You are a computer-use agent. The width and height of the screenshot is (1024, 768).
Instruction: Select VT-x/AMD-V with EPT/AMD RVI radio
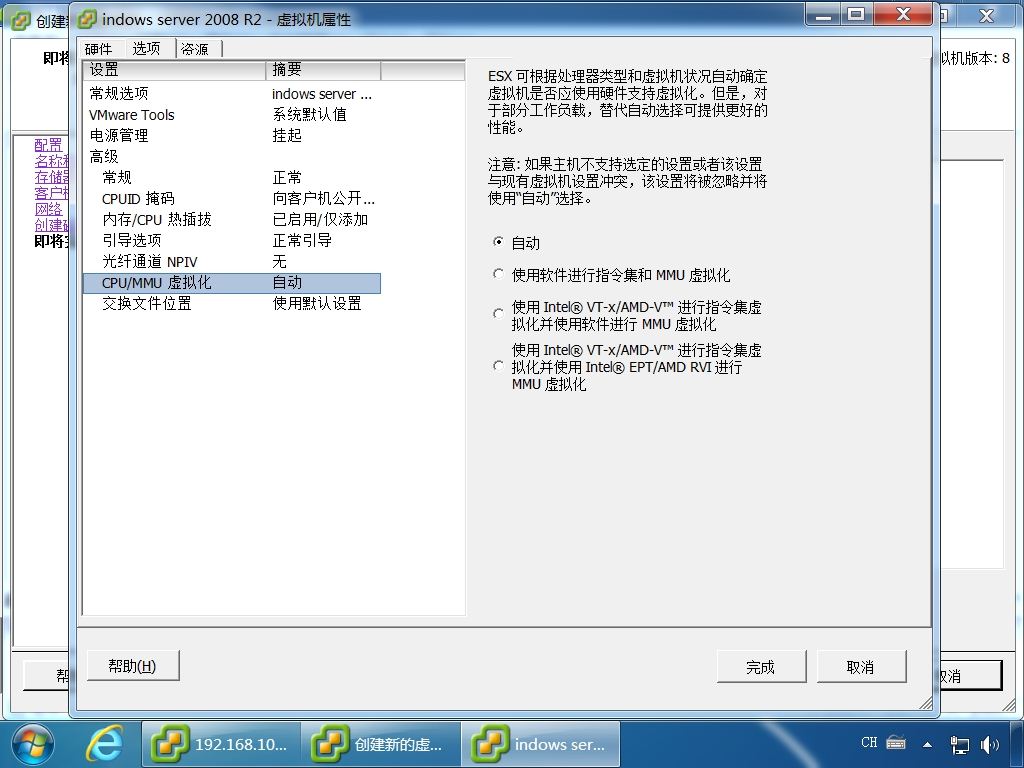[x=498, y=366]
